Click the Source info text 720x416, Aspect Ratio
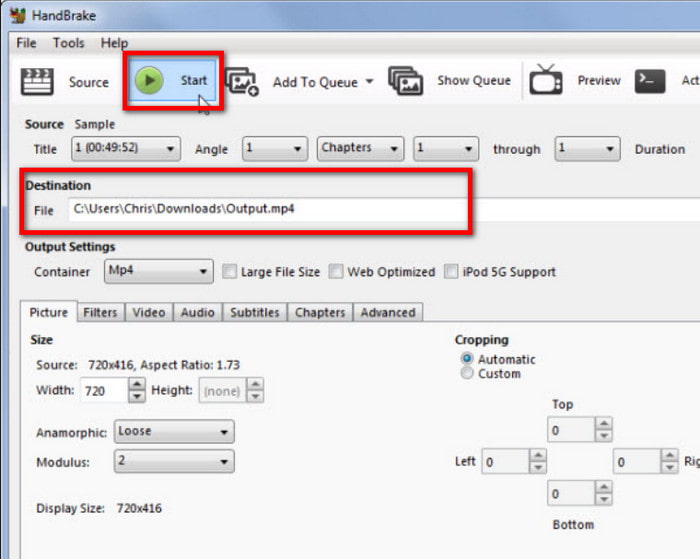The height and width of the screenshot is (559, 700). tap(164, 365)
